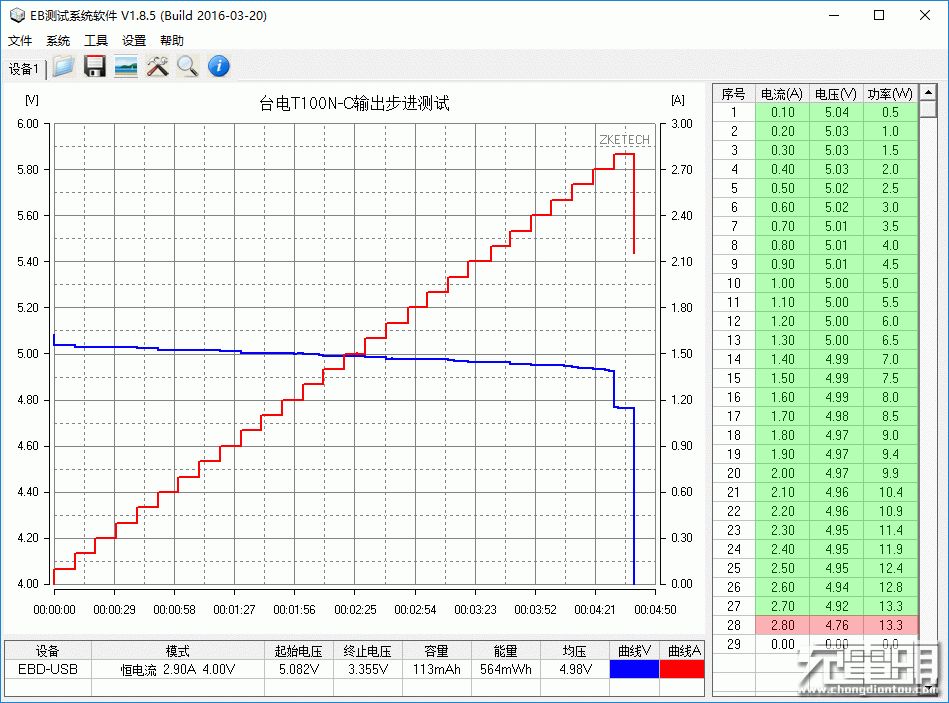The width and height of the screenshot is (949, 703).
Task: Open the 工具 menu
Action: tap(96, 41)
